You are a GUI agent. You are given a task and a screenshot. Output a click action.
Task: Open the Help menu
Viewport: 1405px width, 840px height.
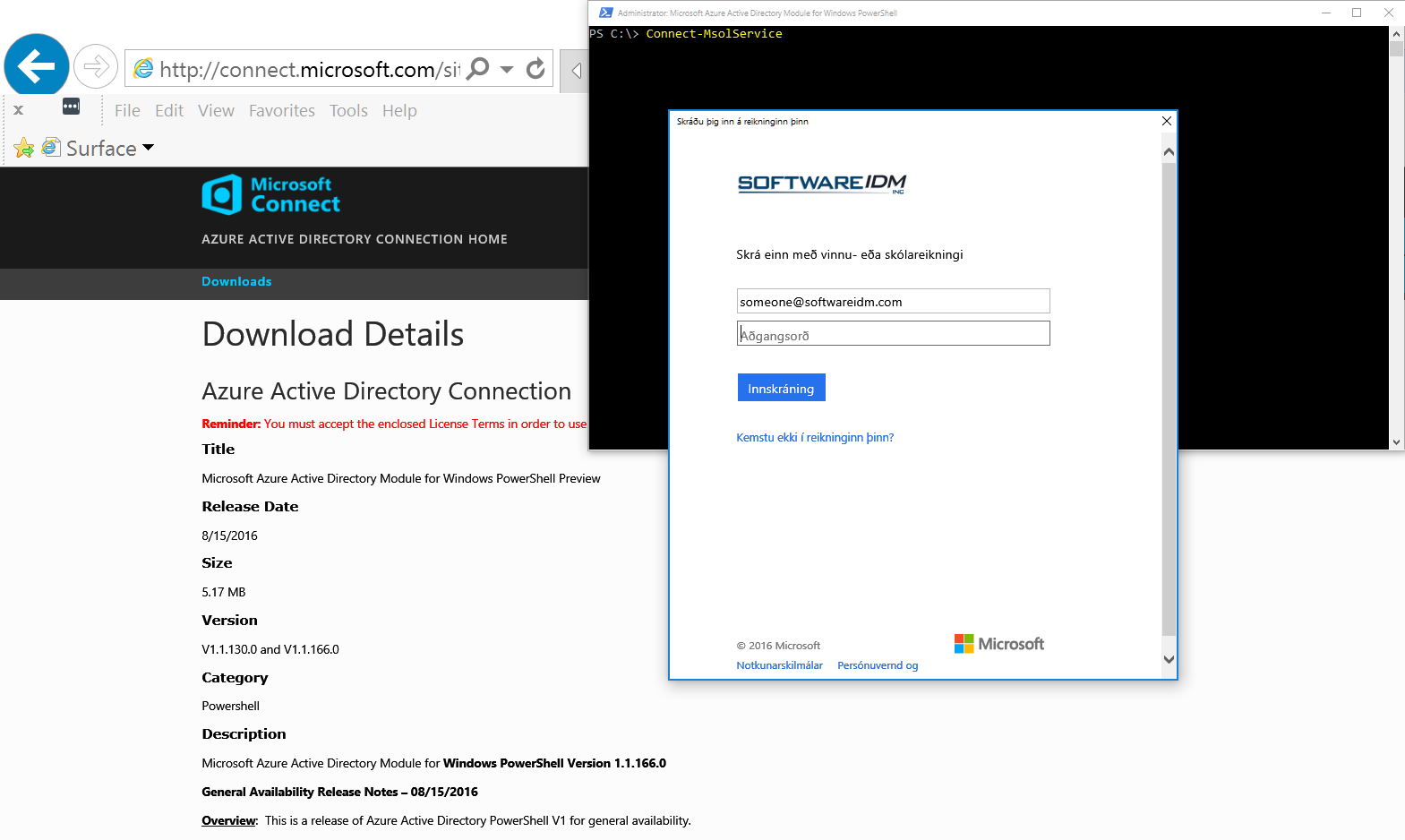click(x=399, y=110)
